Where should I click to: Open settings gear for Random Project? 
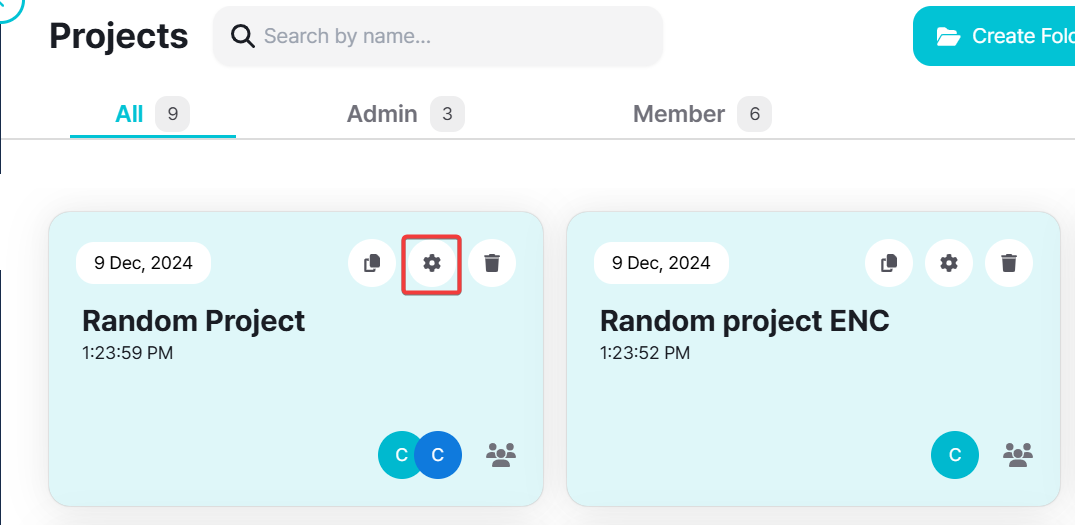pos(431,263)
